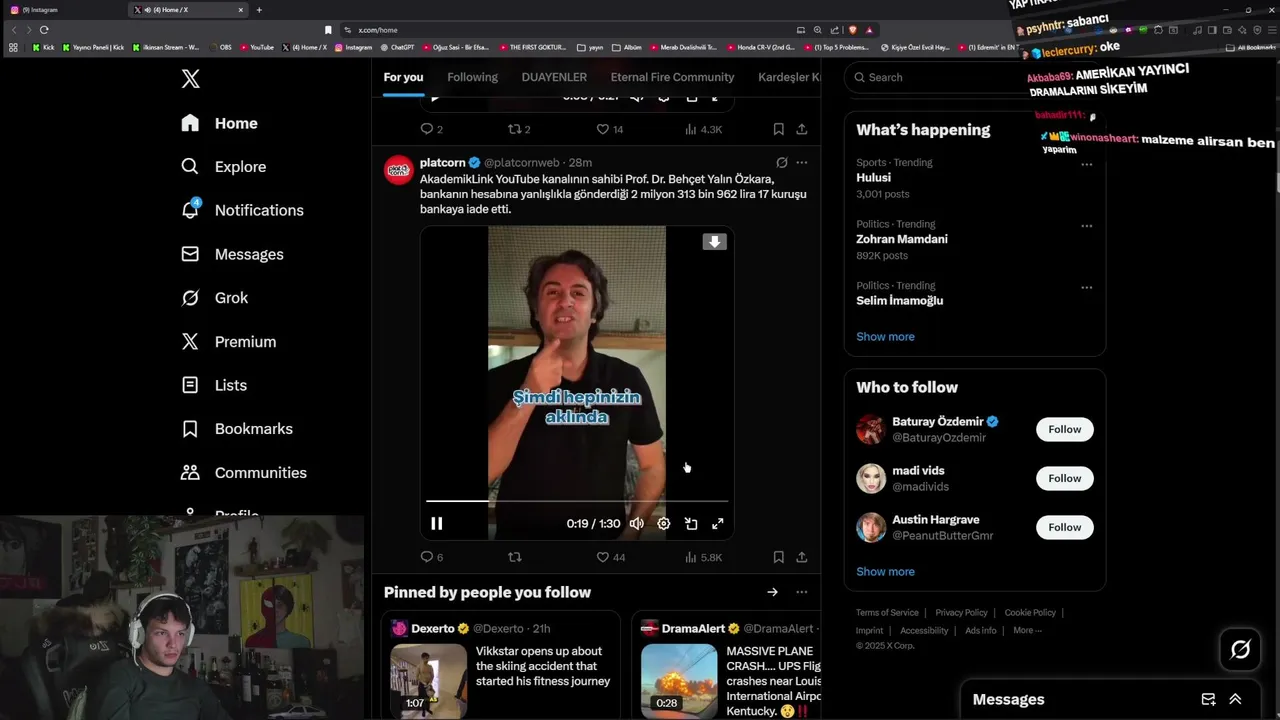This screenshot has height=720, width=1280.
Task: Repost the platcorn post
Action: [x=515, y=557]
